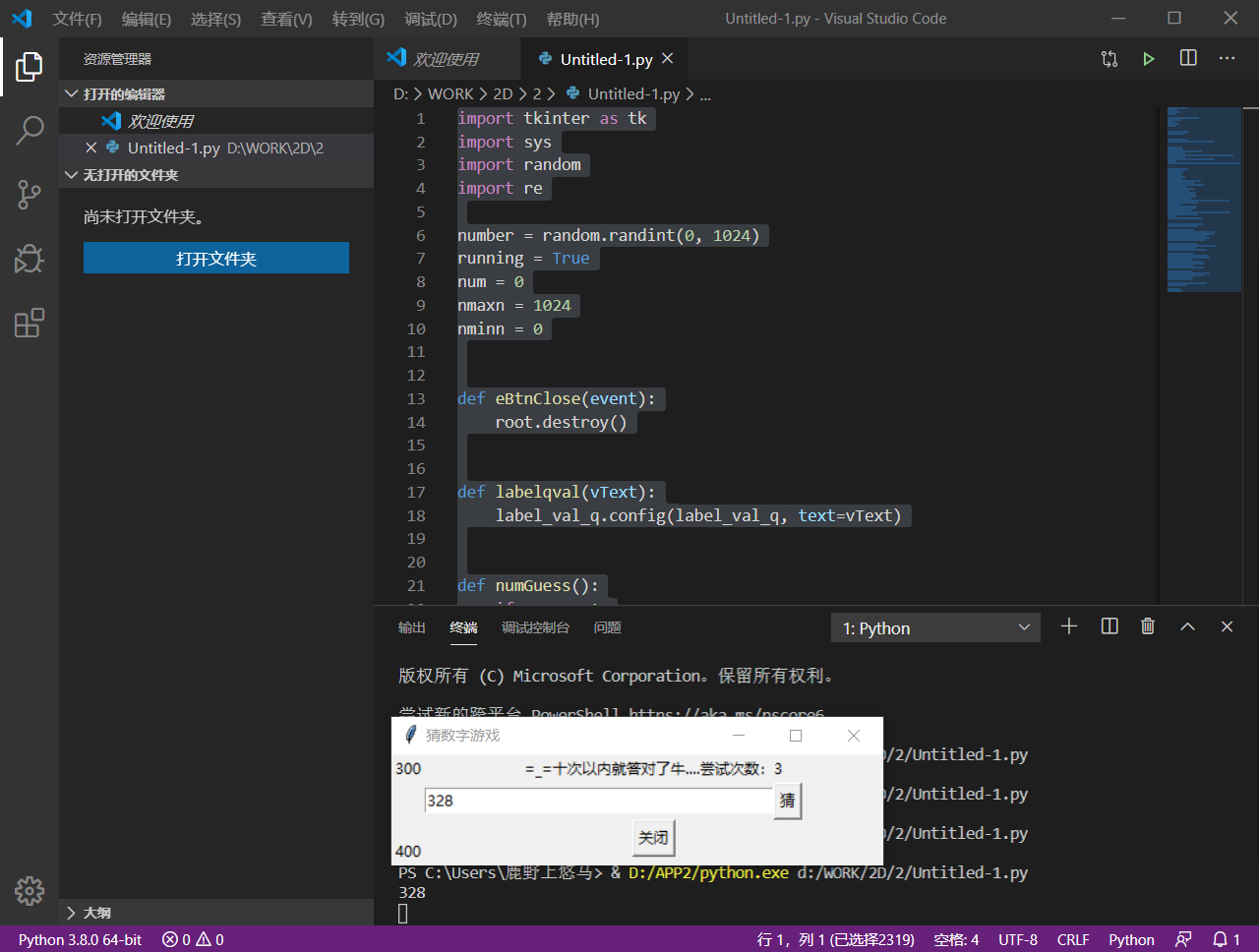1259x952 pixels.
Task: Maximize the terminal panel with up chevron
Action: click(x=1187, y=626)
